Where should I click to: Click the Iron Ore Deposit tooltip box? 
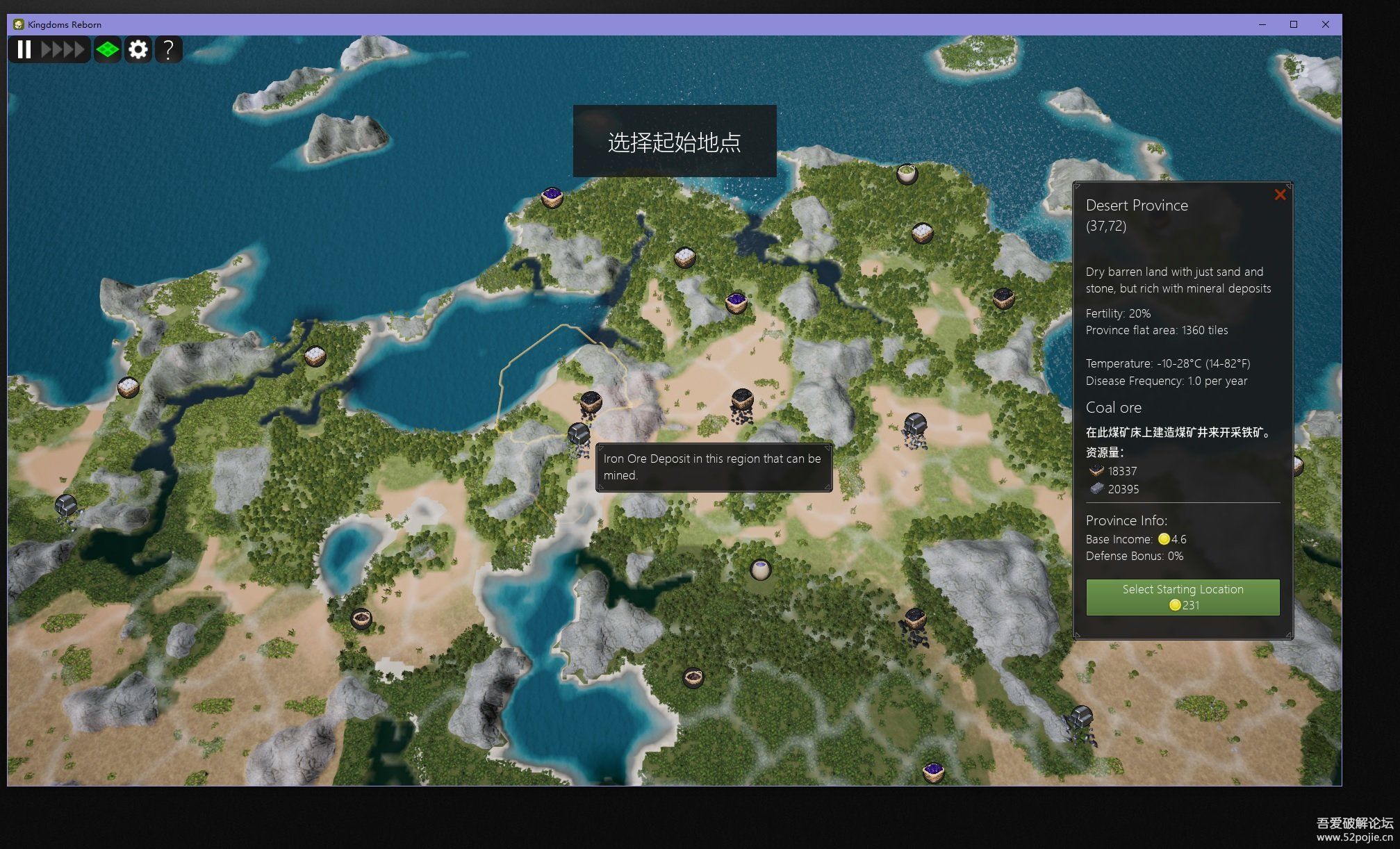(x=714, y=468)
